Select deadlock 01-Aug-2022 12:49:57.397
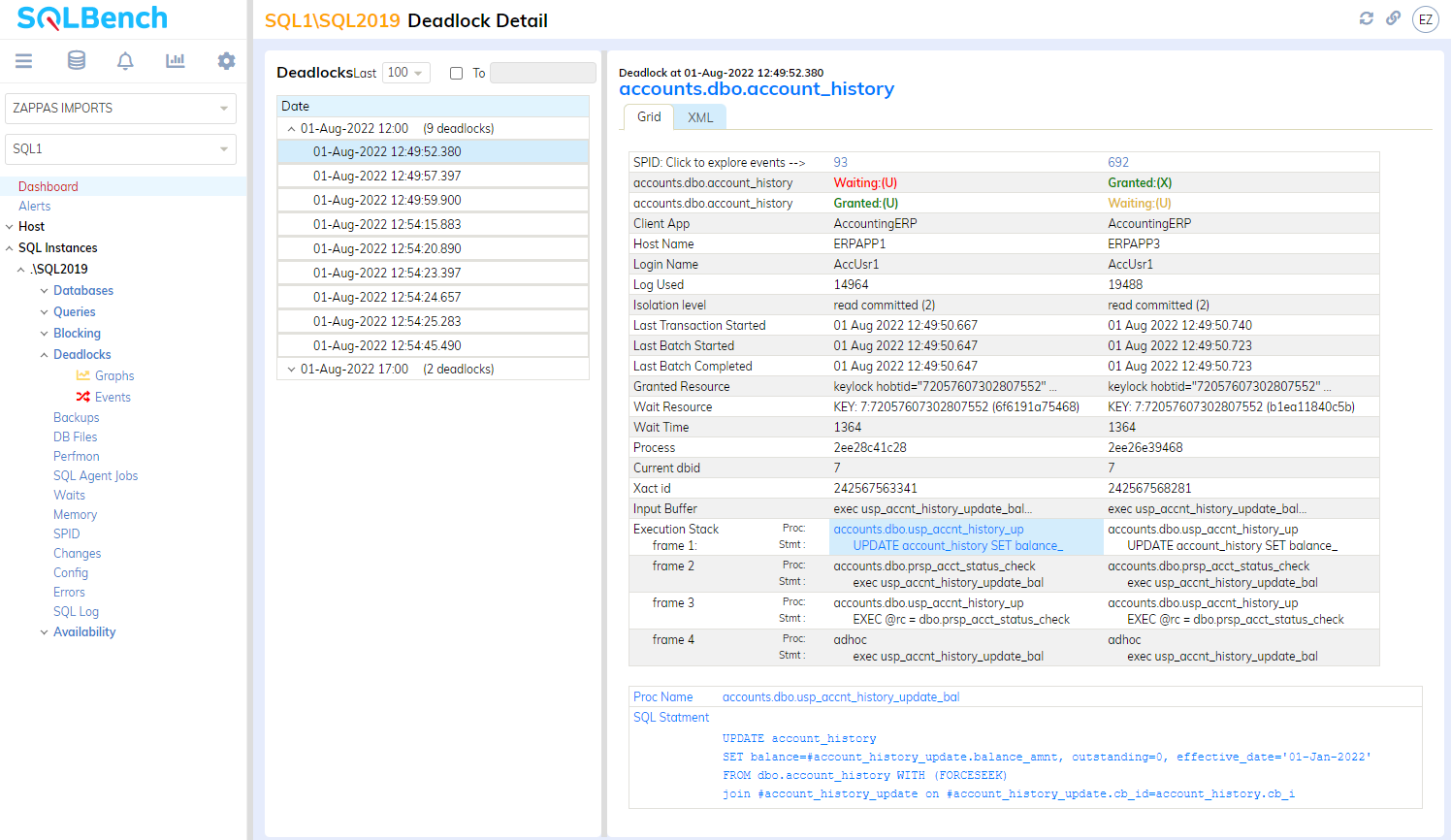This screenshot has width=1451, height=840. [x=434, y=176]
